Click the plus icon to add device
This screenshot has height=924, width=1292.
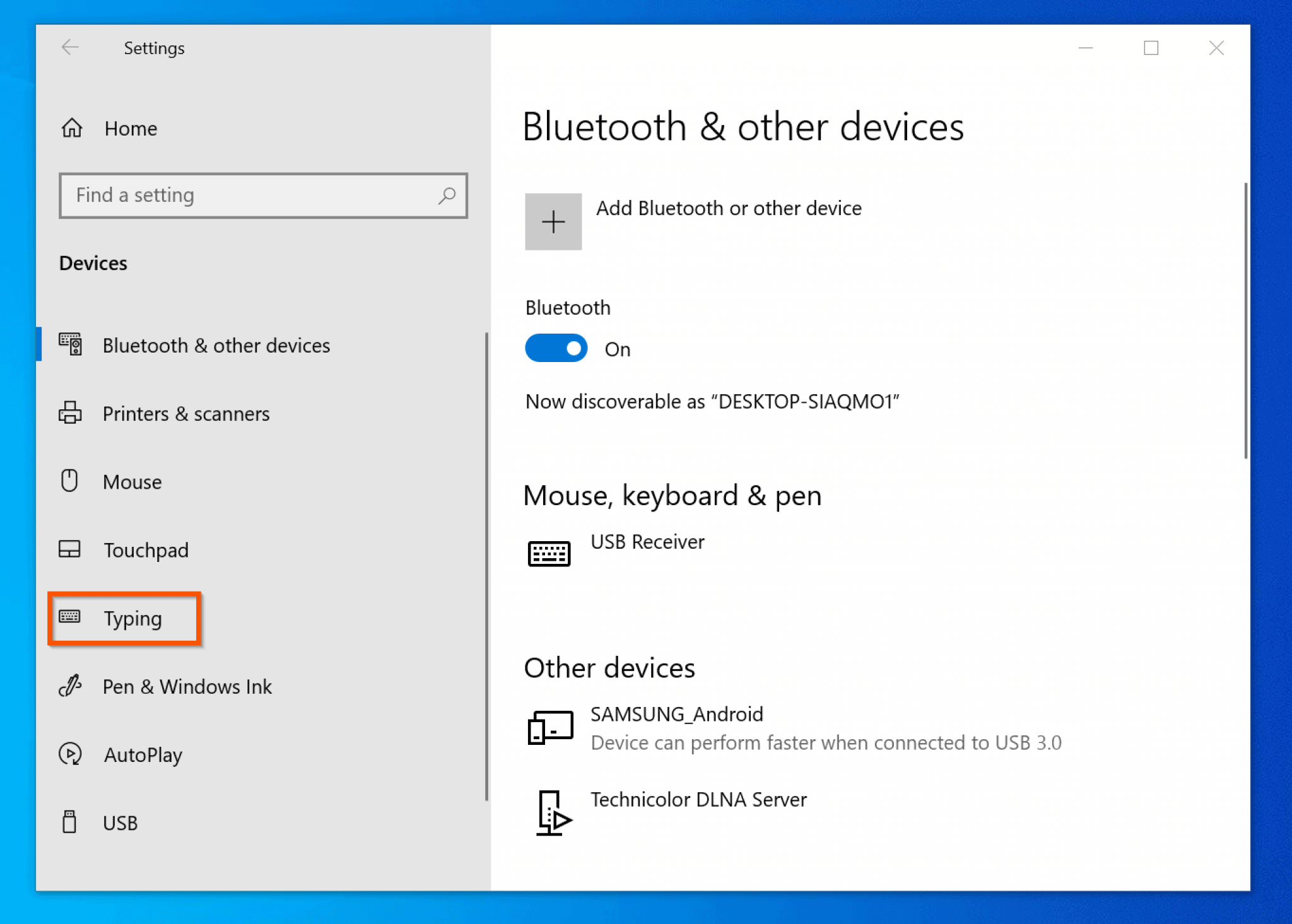tap(553, 221)
